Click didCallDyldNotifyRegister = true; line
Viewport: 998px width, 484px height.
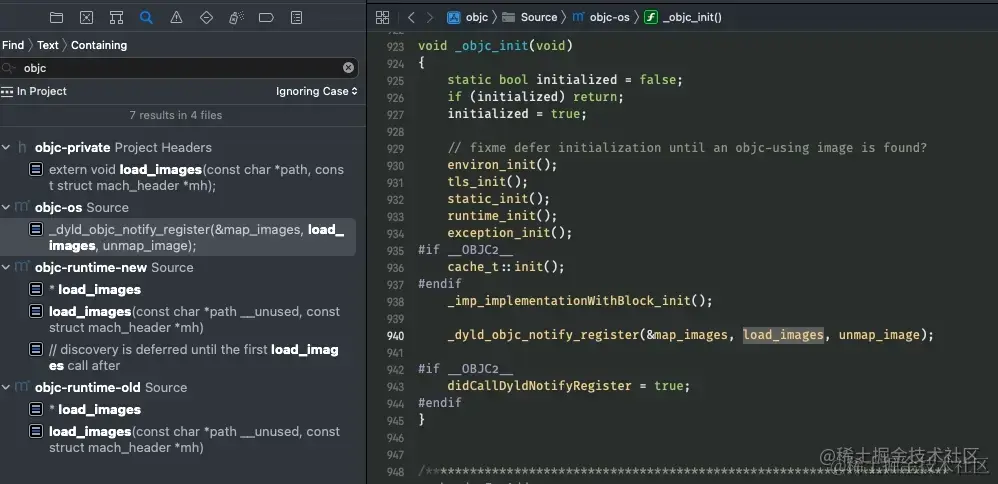click(x=568, y=386)
